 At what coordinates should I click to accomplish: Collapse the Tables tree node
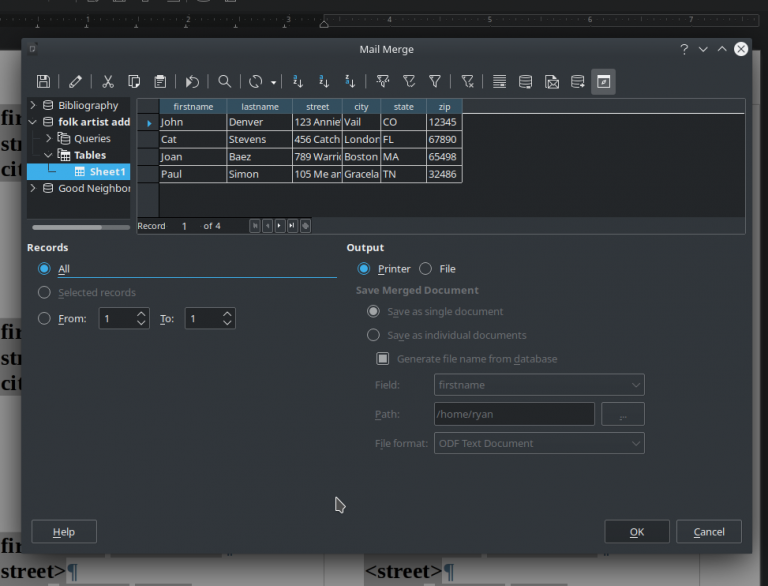[x=48, y=155]
